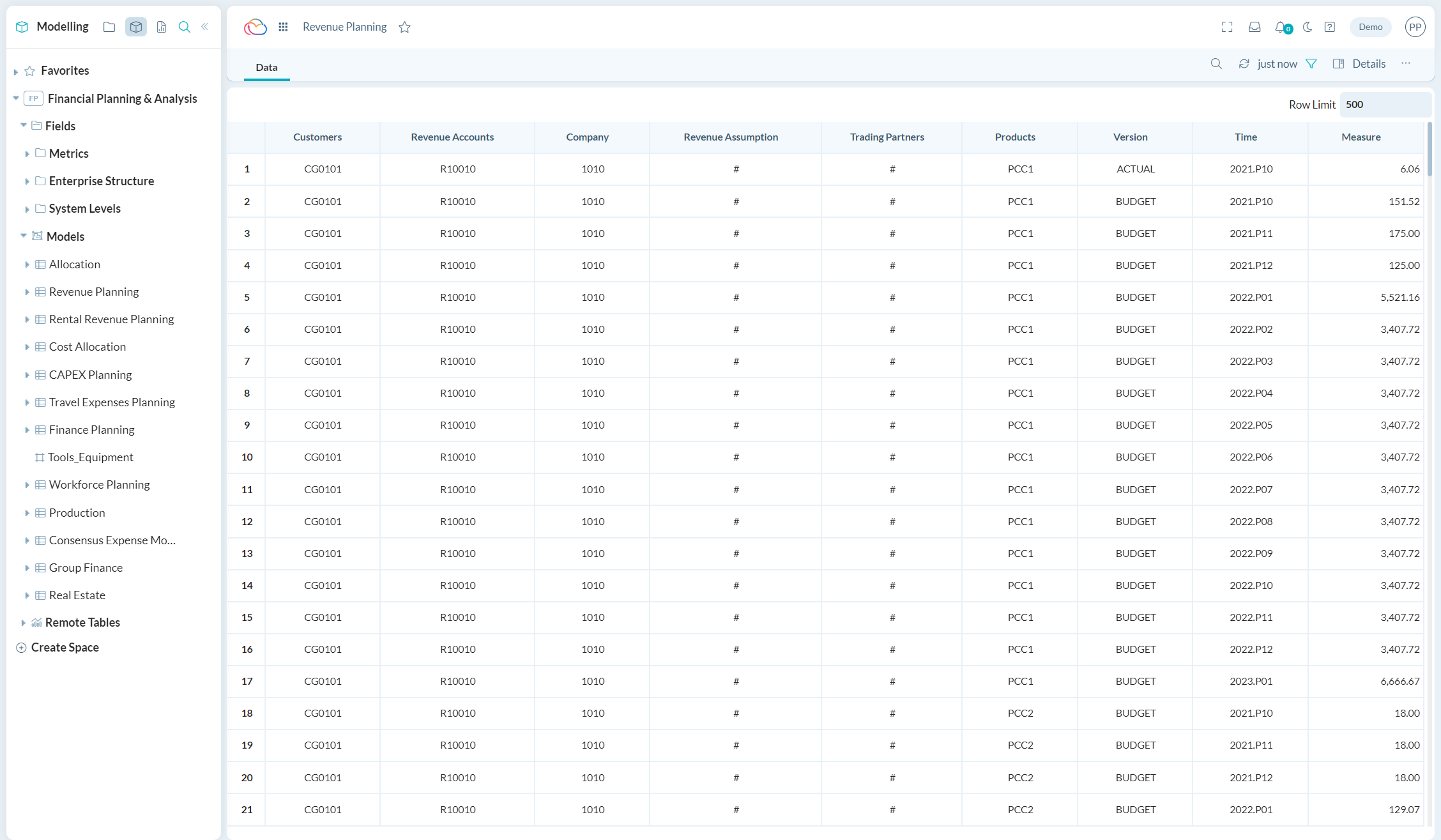Select the cube view icon in sidebar
The width and height of the screenshot is (1441, 840).
tap(135, 27)
